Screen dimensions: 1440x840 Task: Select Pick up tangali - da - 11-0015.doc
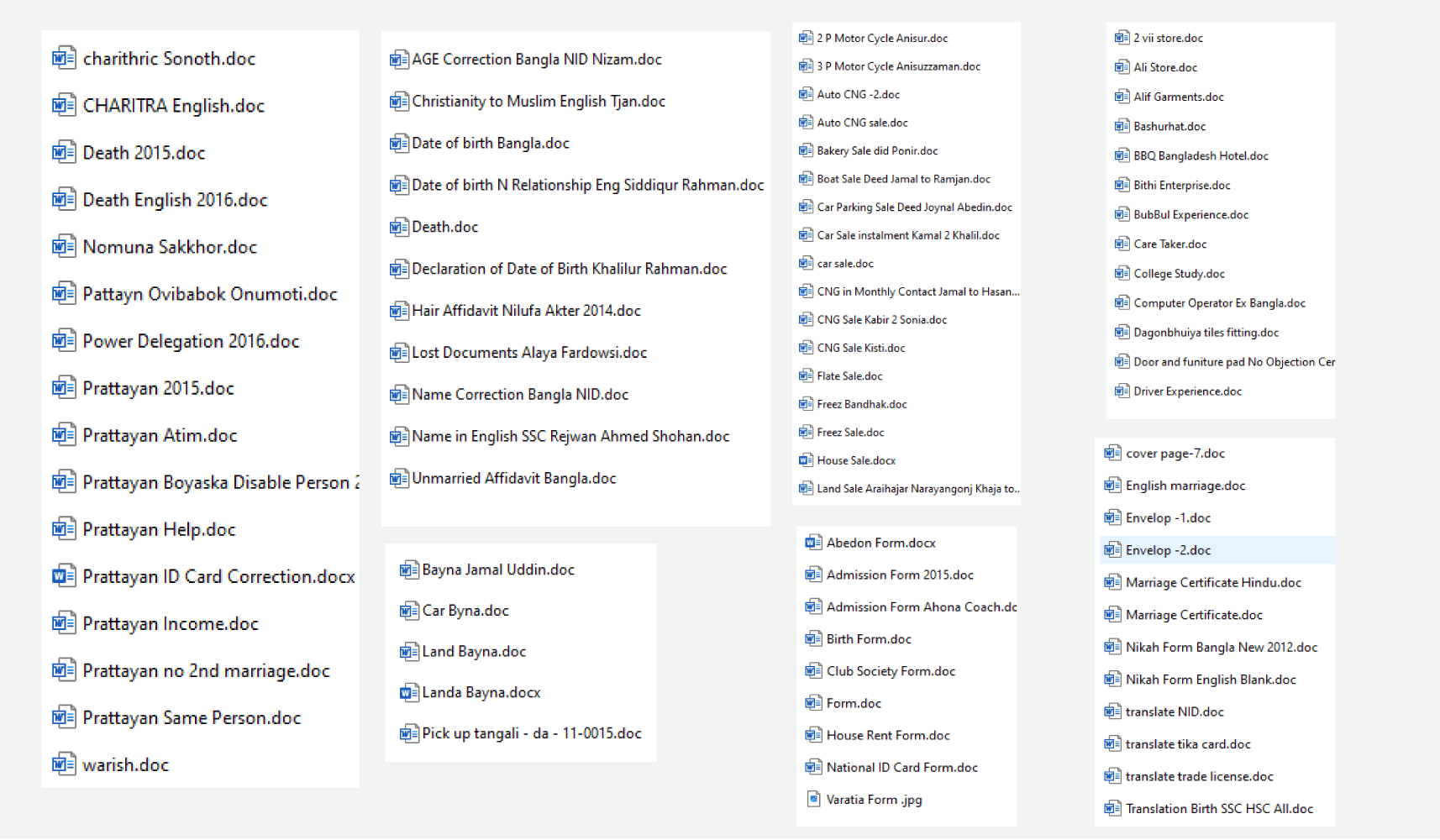531,733
